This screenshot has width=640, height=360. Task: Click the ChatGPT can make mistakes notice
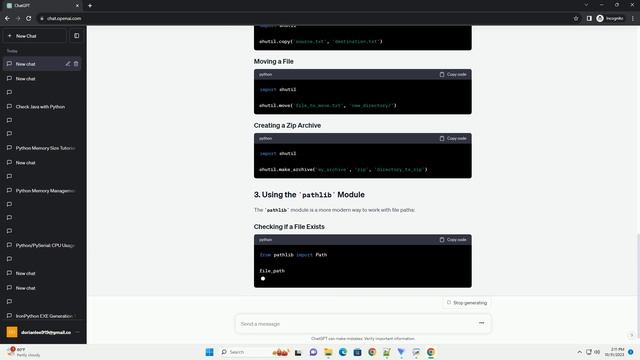point(363,338)
